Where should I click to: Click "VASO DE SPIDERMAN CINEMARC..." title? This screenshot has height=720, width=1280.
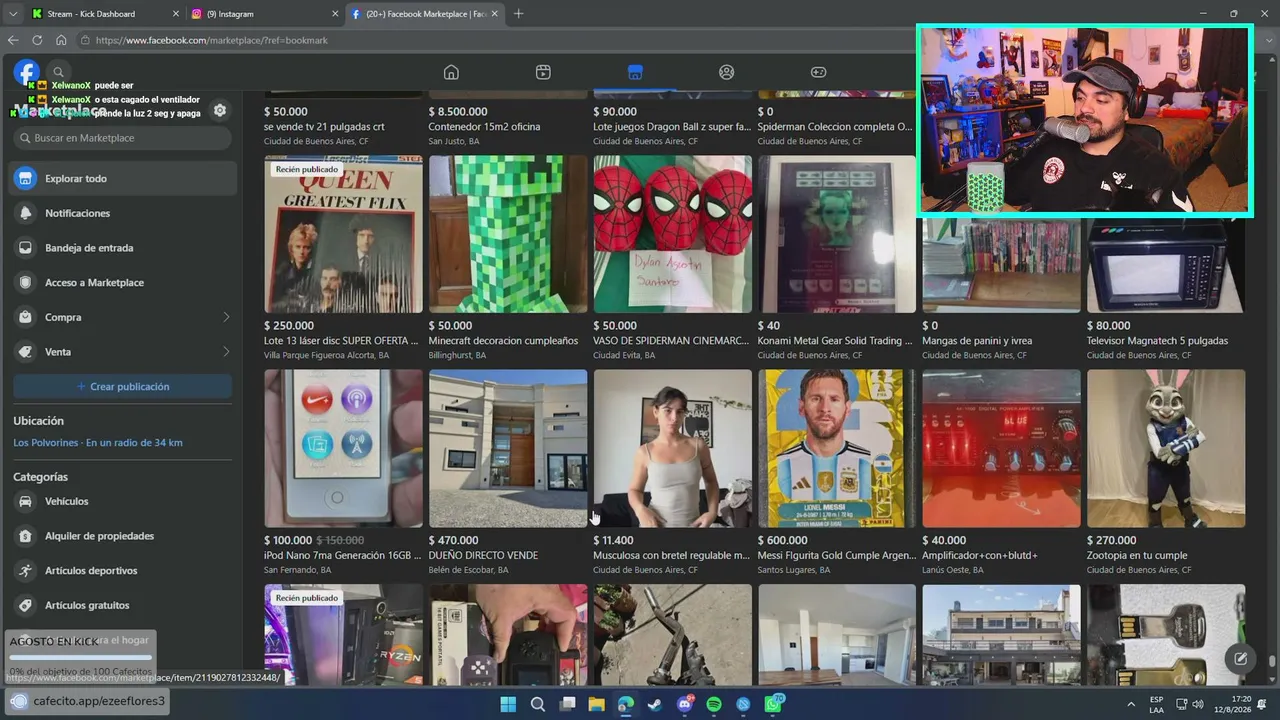671,341
